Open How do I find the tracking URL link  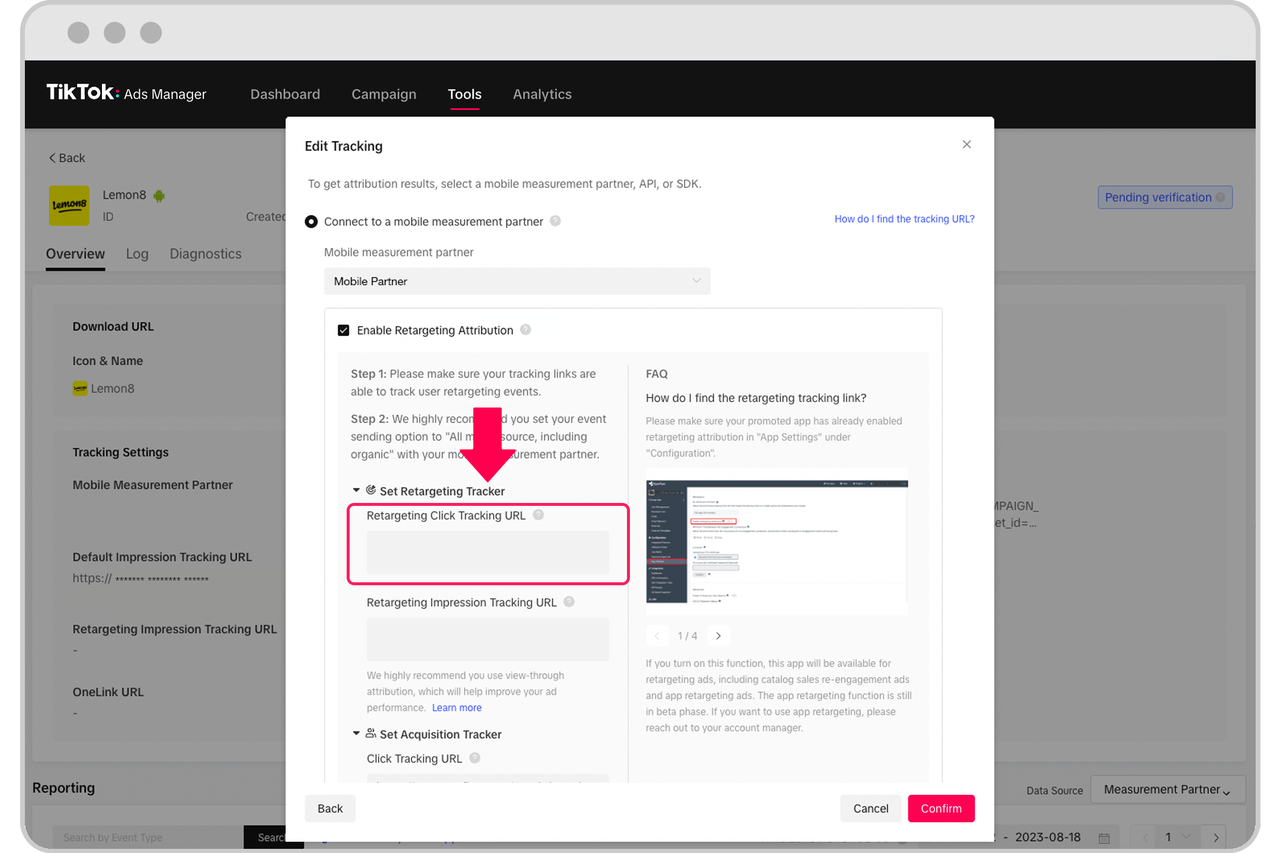coord(904,219)
